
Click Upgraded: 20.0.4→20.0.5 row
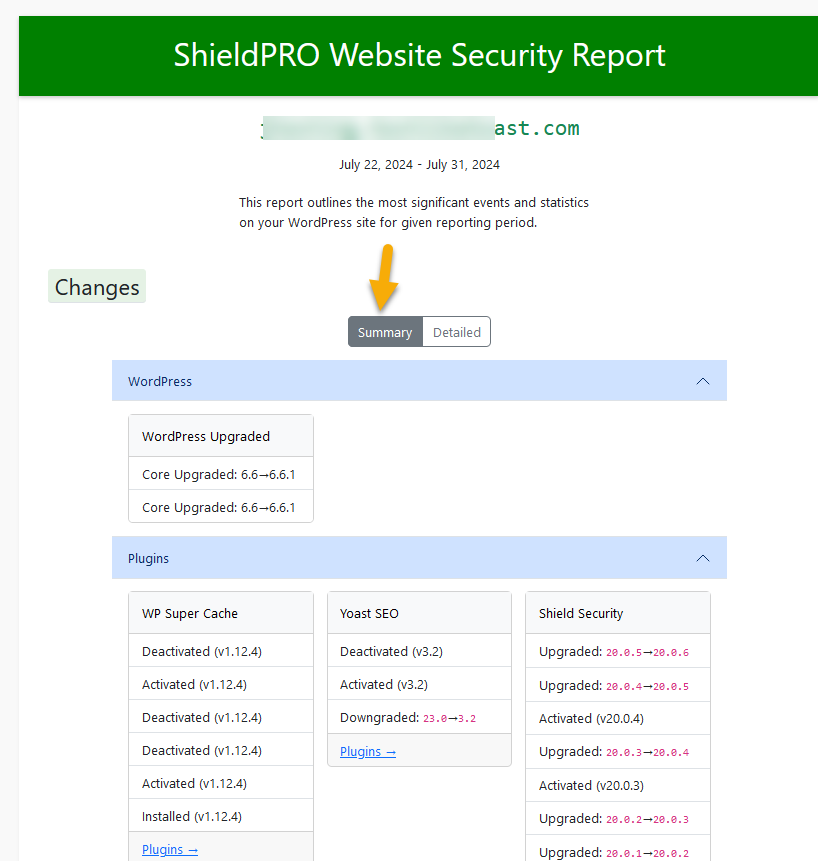click(618, 685)
